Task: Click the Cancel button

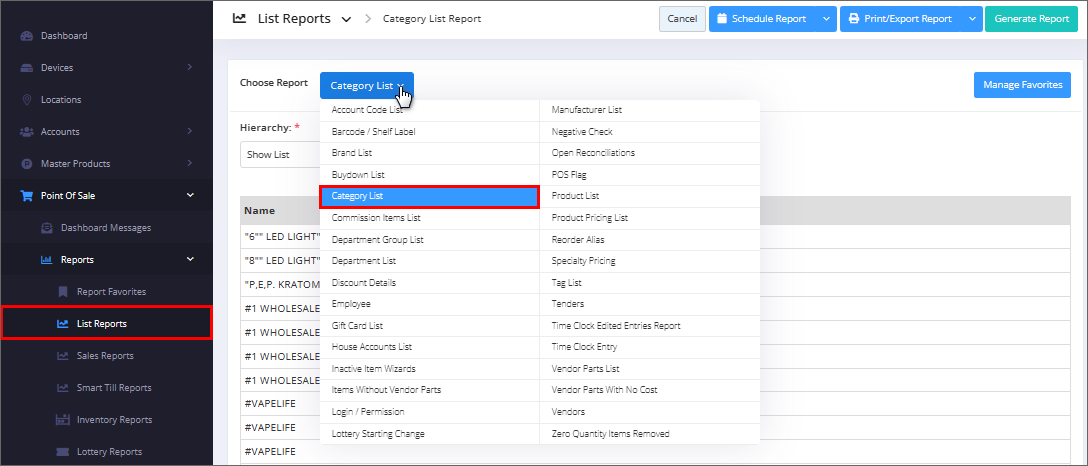Action: click(682, 19)
